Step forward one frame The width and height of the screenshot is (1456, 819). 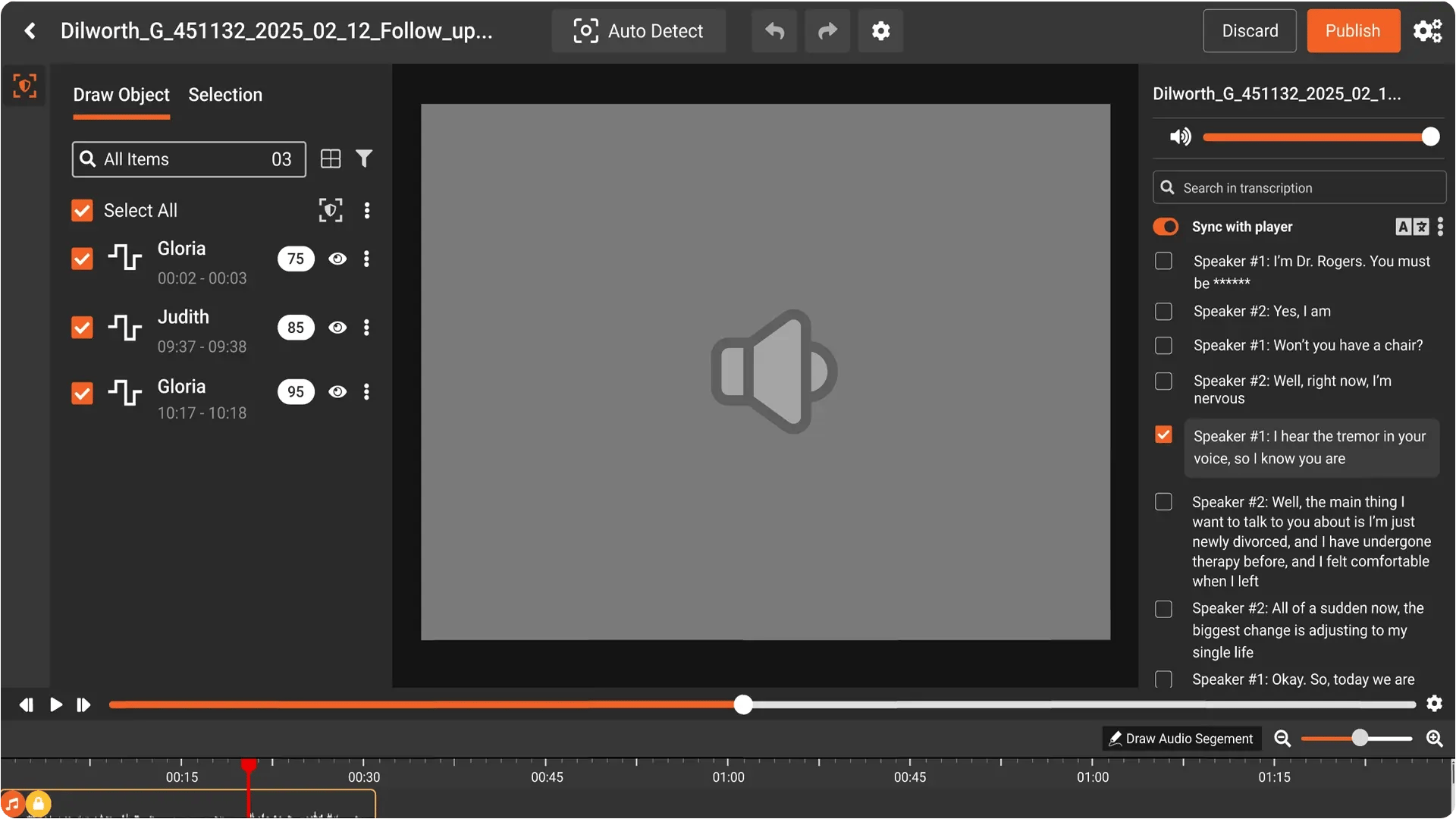[x=83, y=705]
